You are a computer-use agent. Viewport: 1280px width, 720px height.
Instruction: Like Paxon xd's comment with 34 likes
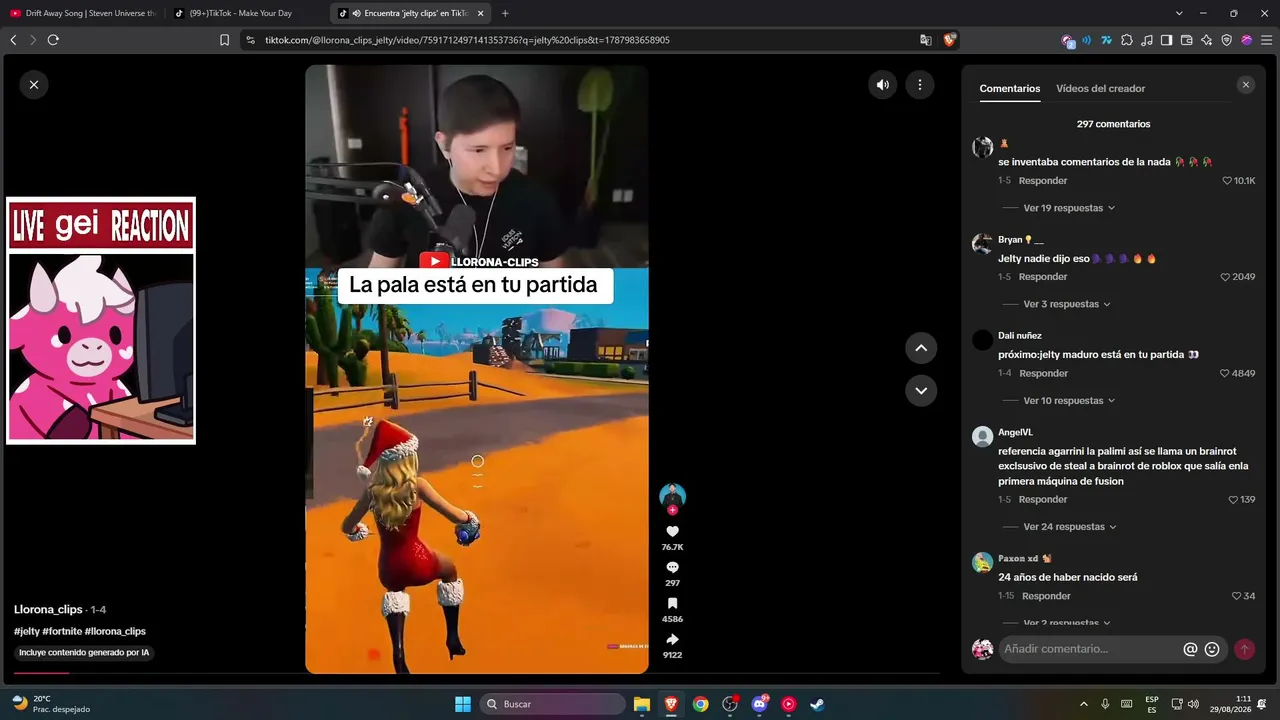(1237, 596)
